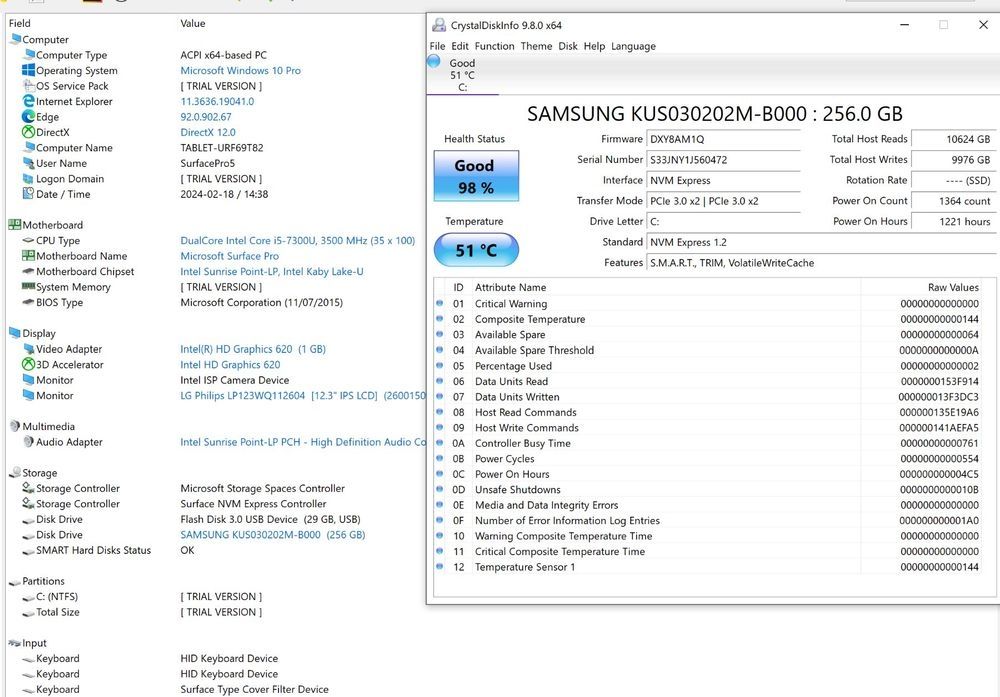Viewport: 1000px width, 697px height.
Task: Open the Theme menu
Action: (x=536, y=46)
